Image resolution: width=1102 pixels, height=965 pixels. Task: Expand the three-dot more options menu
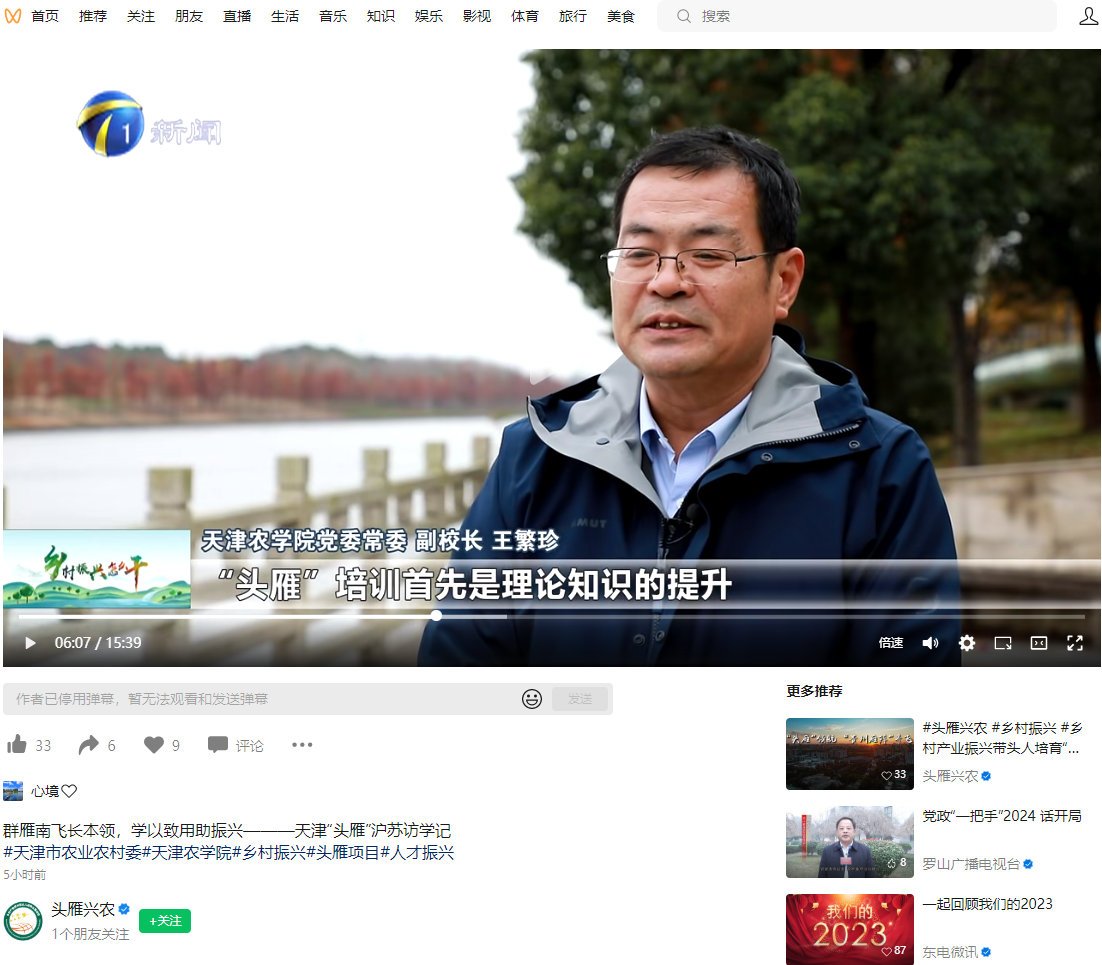coord(302,745)
